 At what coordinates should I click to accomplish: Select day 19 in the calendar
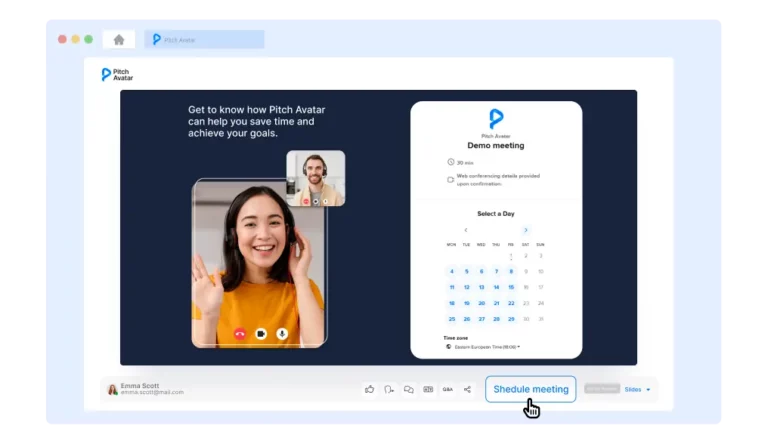pyautogui.click(x=466, y=303)
